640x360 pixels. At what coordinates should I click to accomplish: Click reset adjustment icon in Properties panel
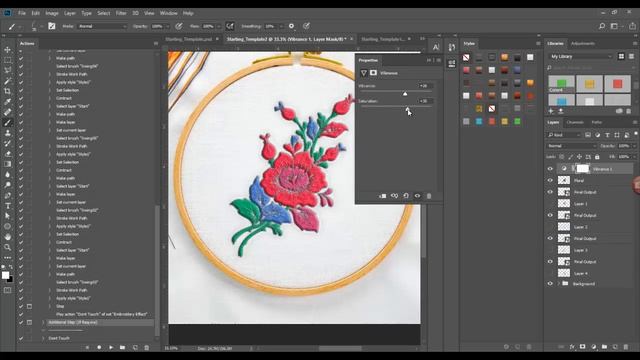click(406, 196)
